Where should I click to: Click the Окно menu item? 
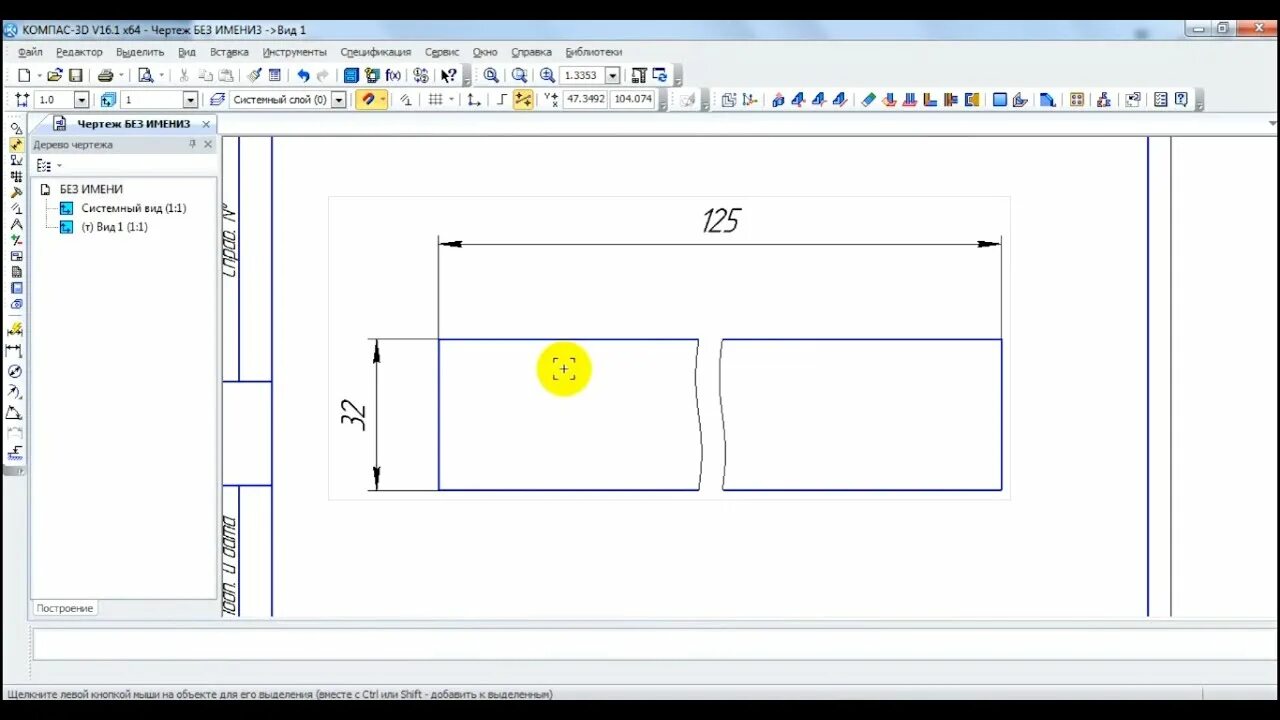coord(485,52)
